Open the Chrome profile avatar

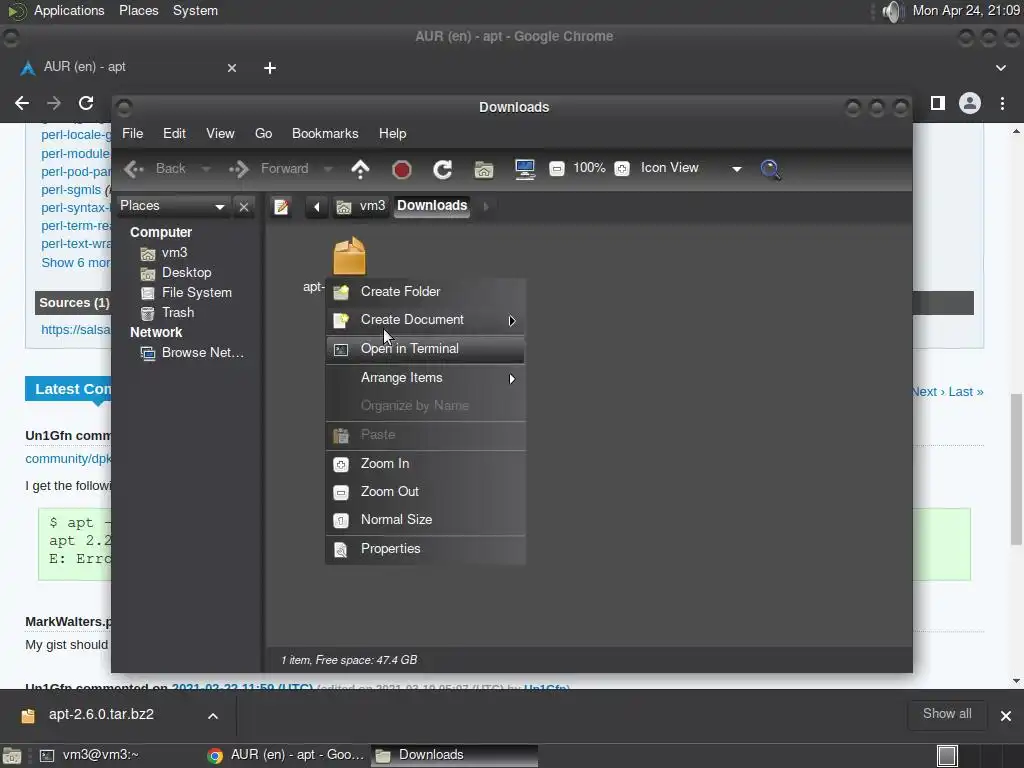970,103
